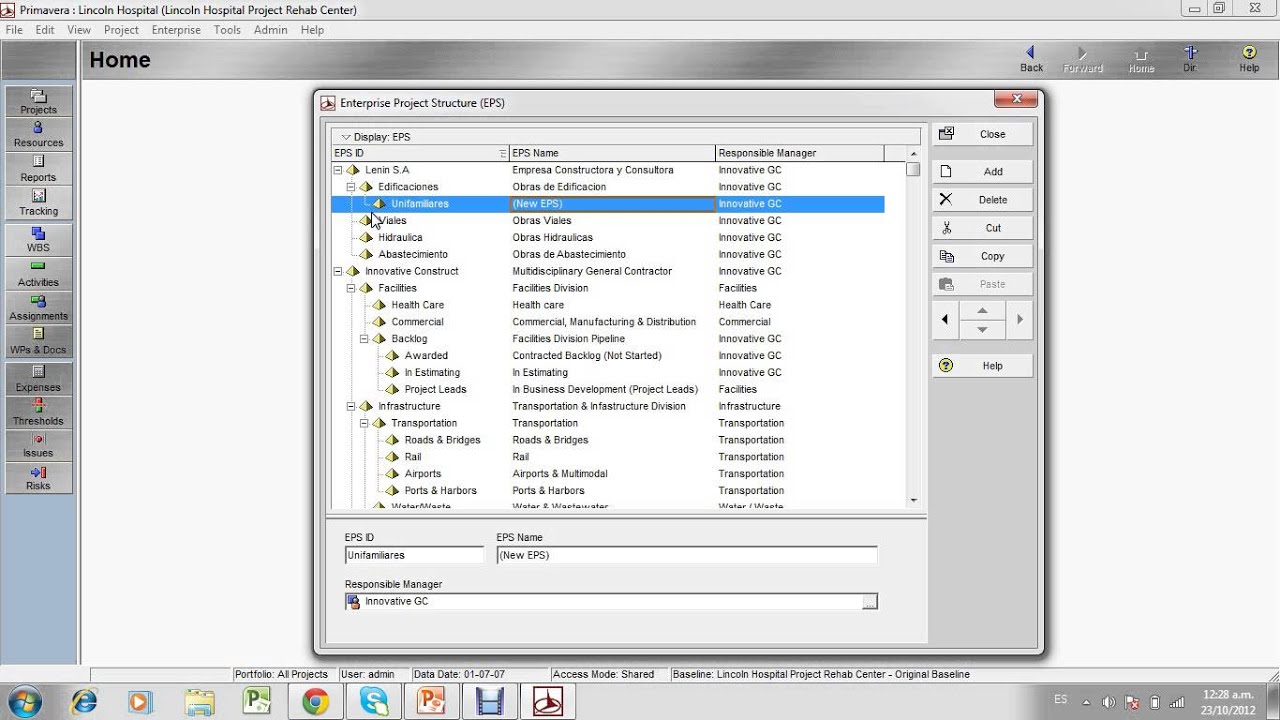Collapse the Backlog node

click(x=364, y=339)
